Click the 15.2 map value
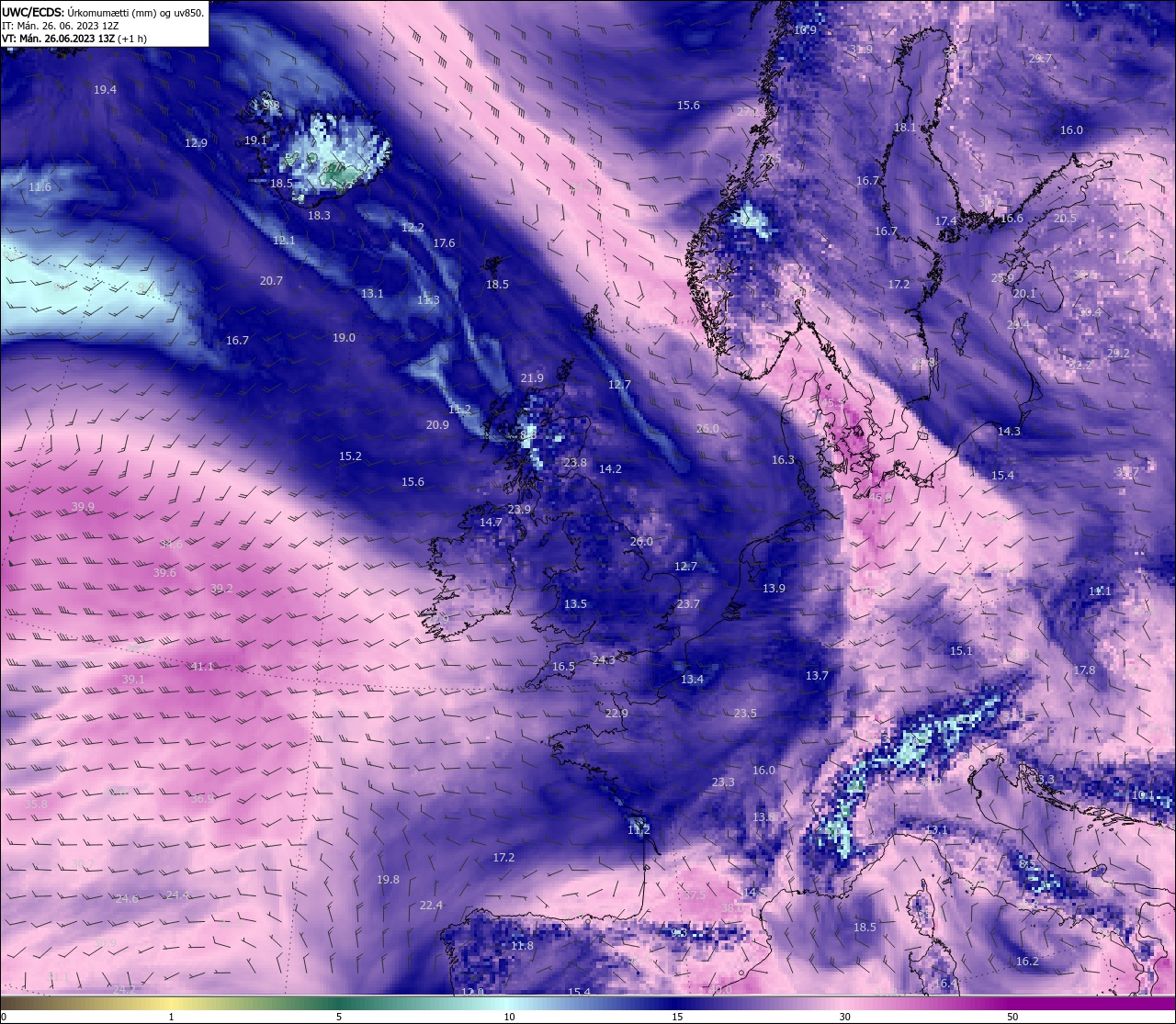This screenshot has height=1024, width=1176. (x=350, y=456)
